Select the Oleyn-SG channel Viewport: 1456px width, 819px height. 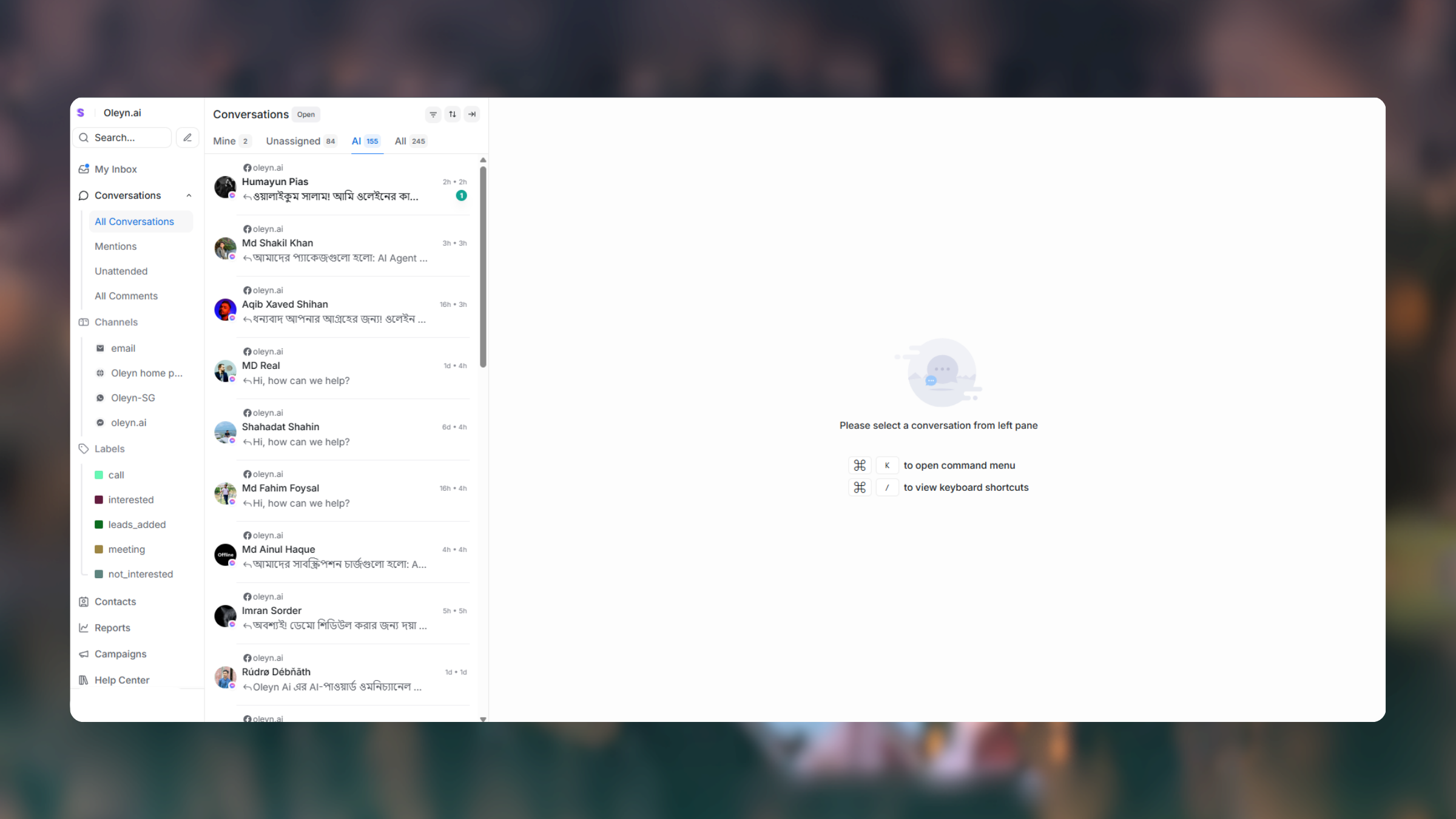[x=133, y=398]
